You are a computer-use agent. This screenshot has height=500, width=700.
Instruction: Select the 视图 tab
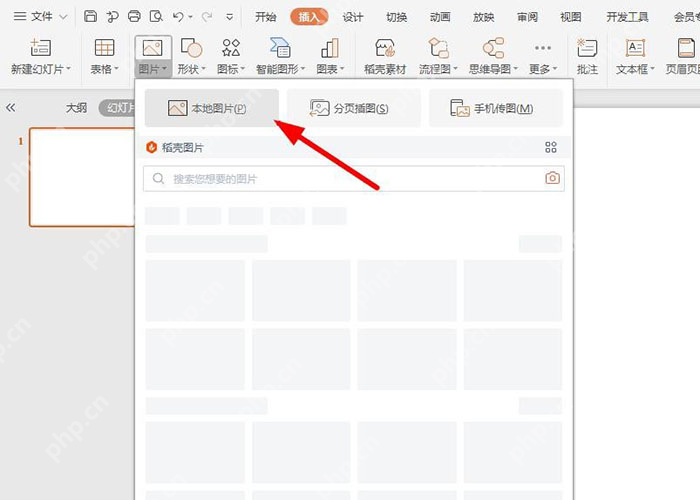click(x=571, y=17)
